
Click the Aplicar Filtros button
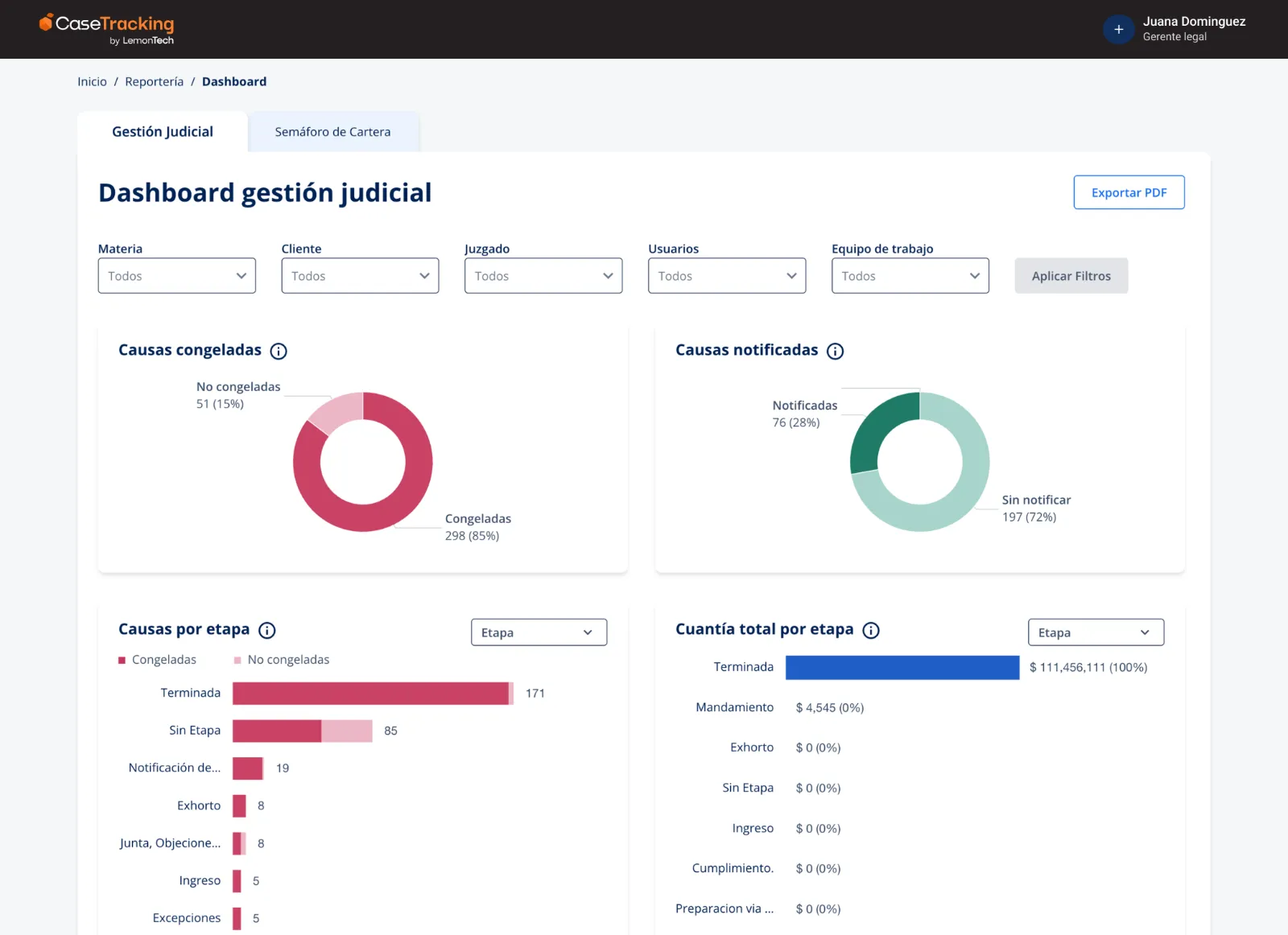1071,276
